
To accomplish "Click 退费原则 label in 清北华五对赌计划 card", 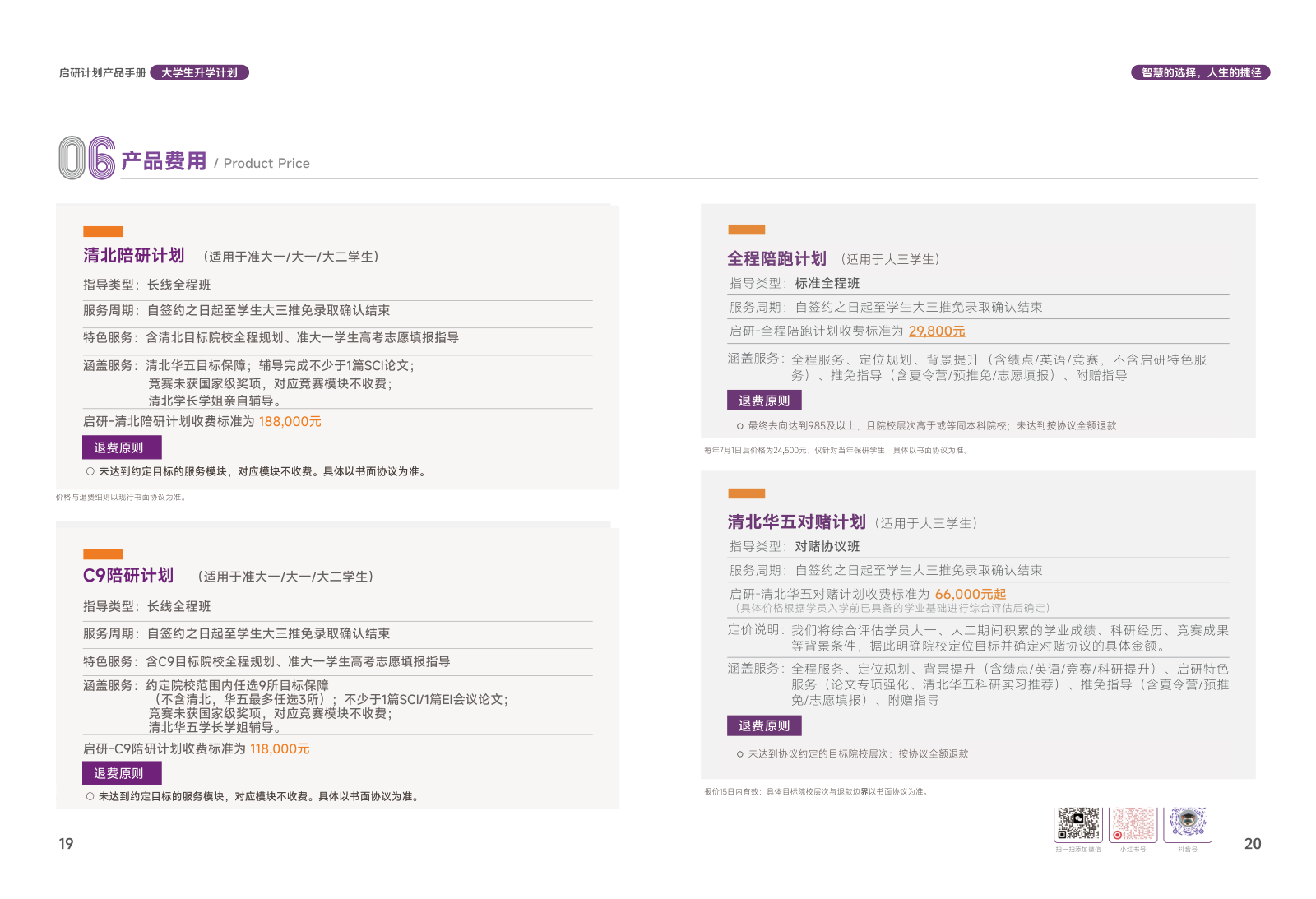I will (x=764, y=725).
